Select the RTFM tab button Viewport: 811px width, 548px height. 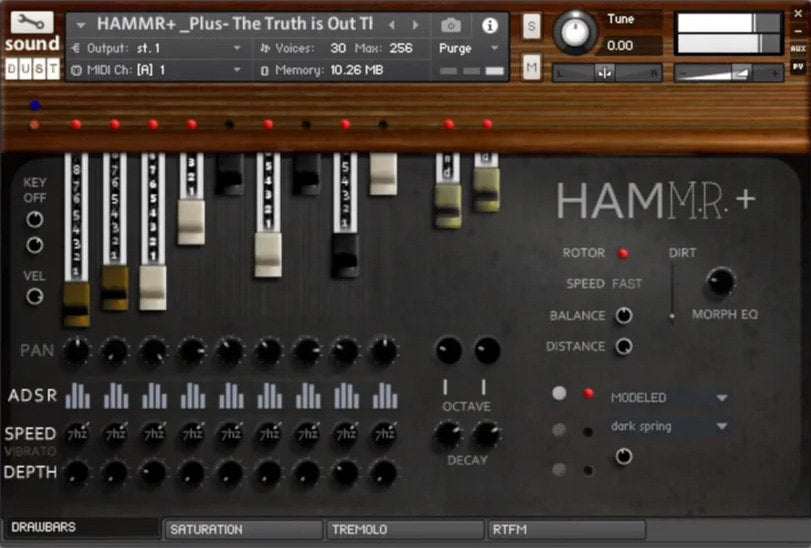click(x=565, y=529)
